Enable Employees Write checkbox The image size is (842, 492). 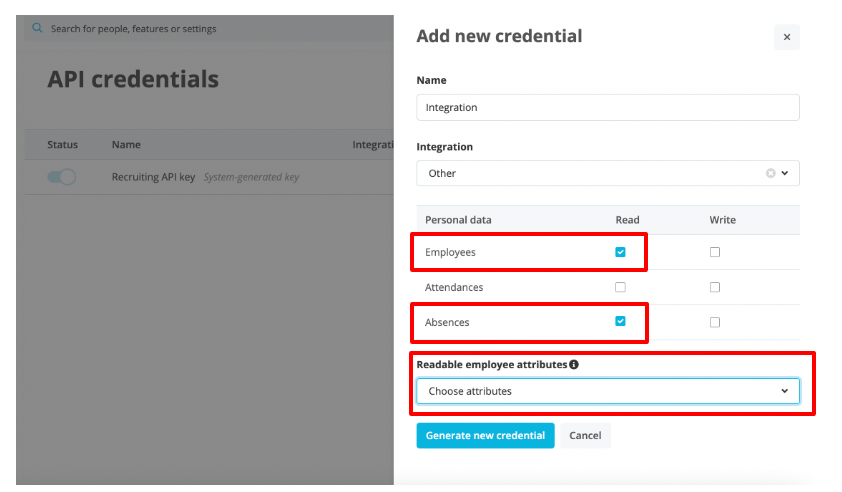point(715,252)
